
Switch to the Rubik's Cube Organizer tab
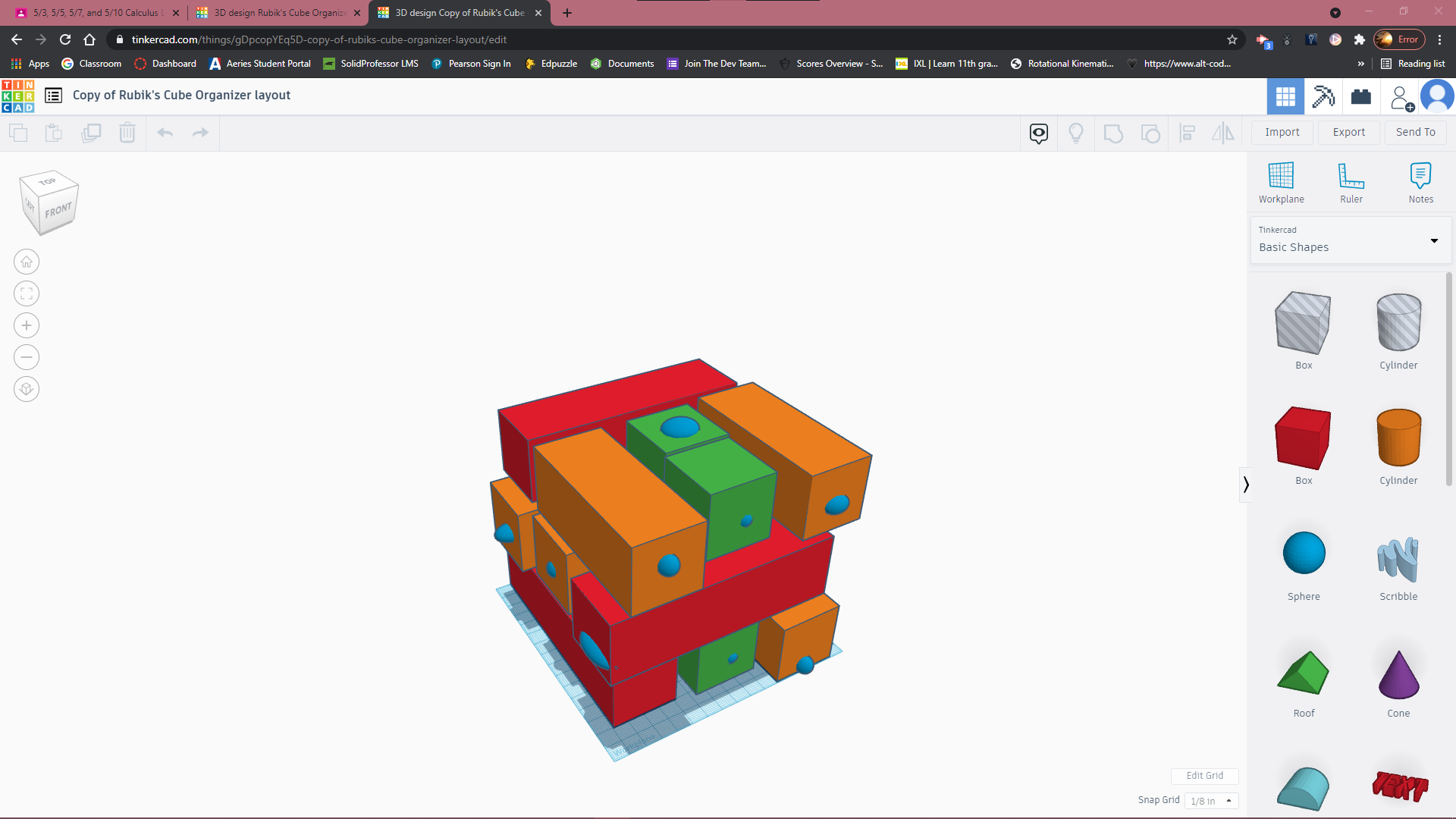278,13
